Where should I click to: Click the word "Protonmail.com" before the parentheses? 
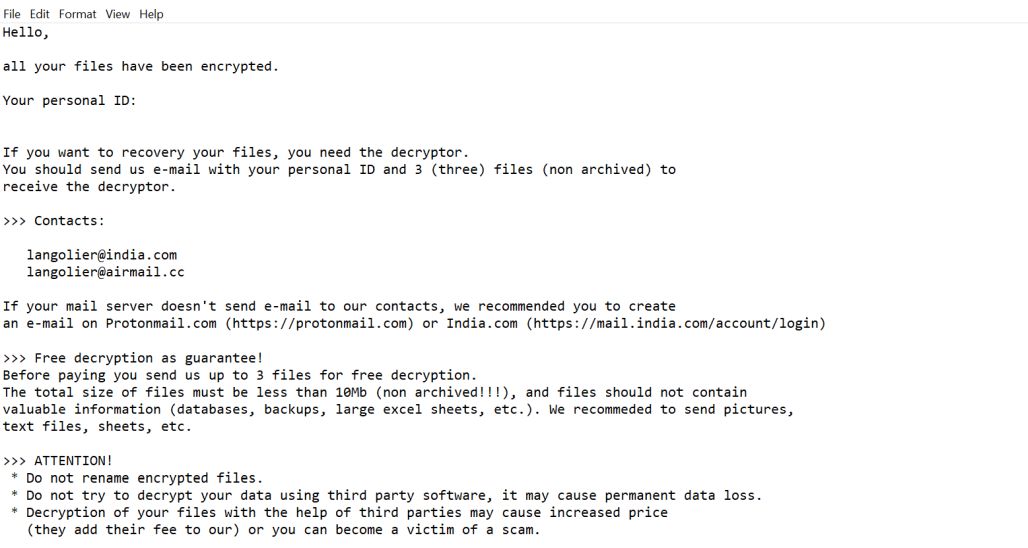click(x=160, y=323)
